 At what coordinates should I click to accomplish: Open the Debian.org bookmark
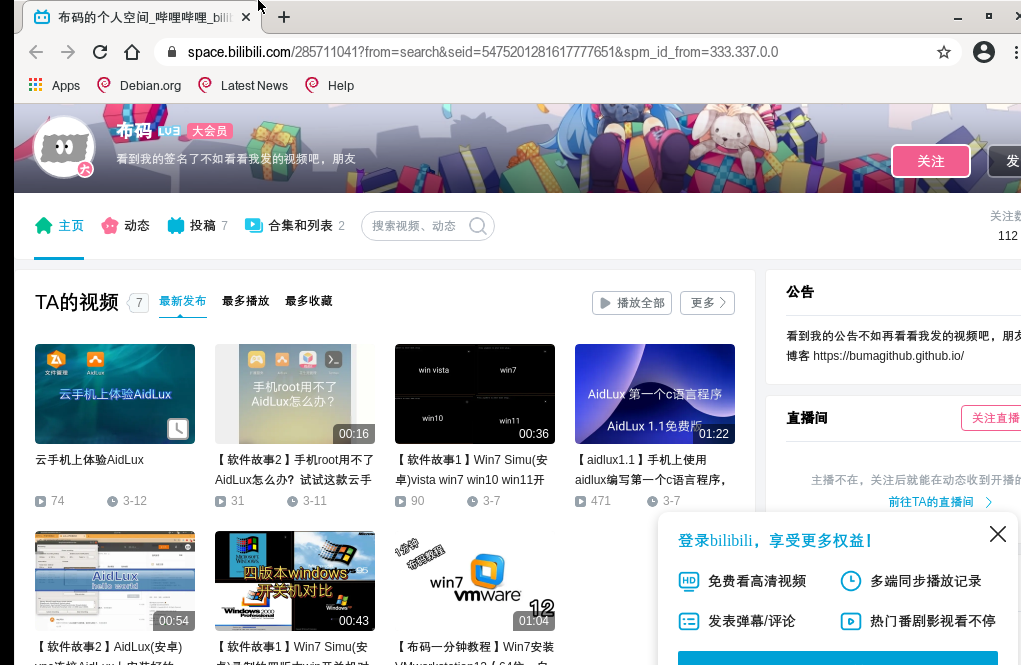pyautogui.click(x=139, y=85)
